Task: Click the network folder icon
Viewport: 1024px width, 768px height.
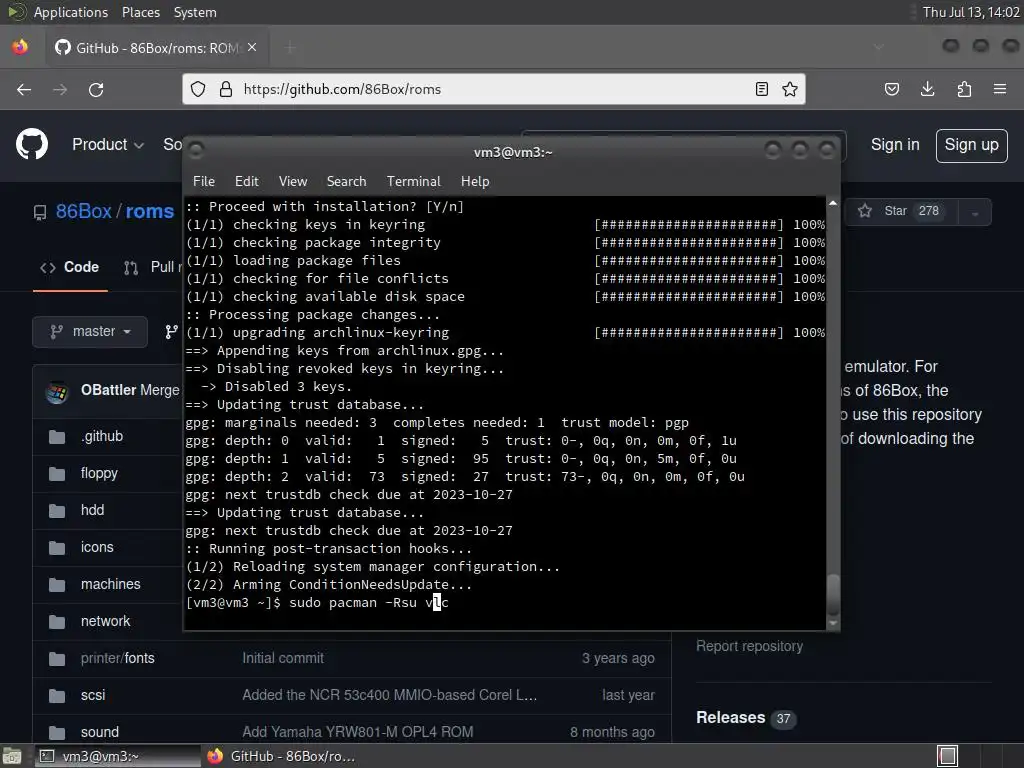Action: point(57,621)
